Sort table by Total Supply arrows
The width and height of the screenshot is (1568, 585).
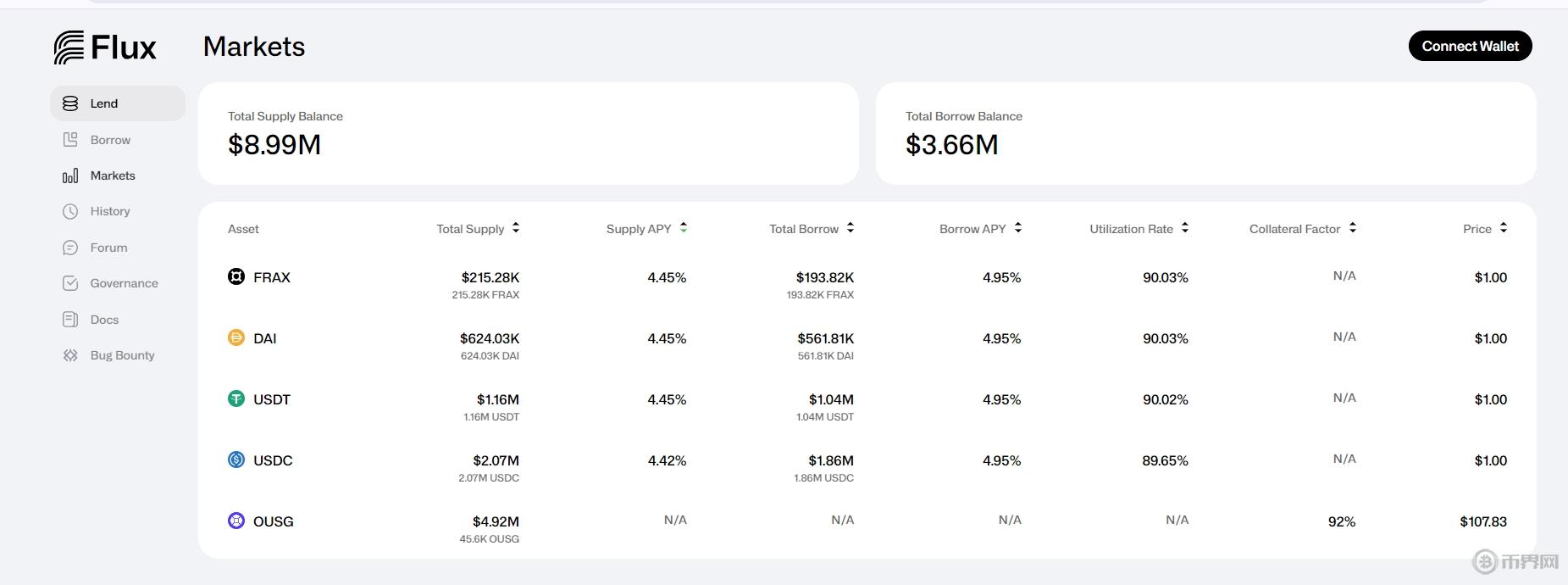[x=516, y=228]
